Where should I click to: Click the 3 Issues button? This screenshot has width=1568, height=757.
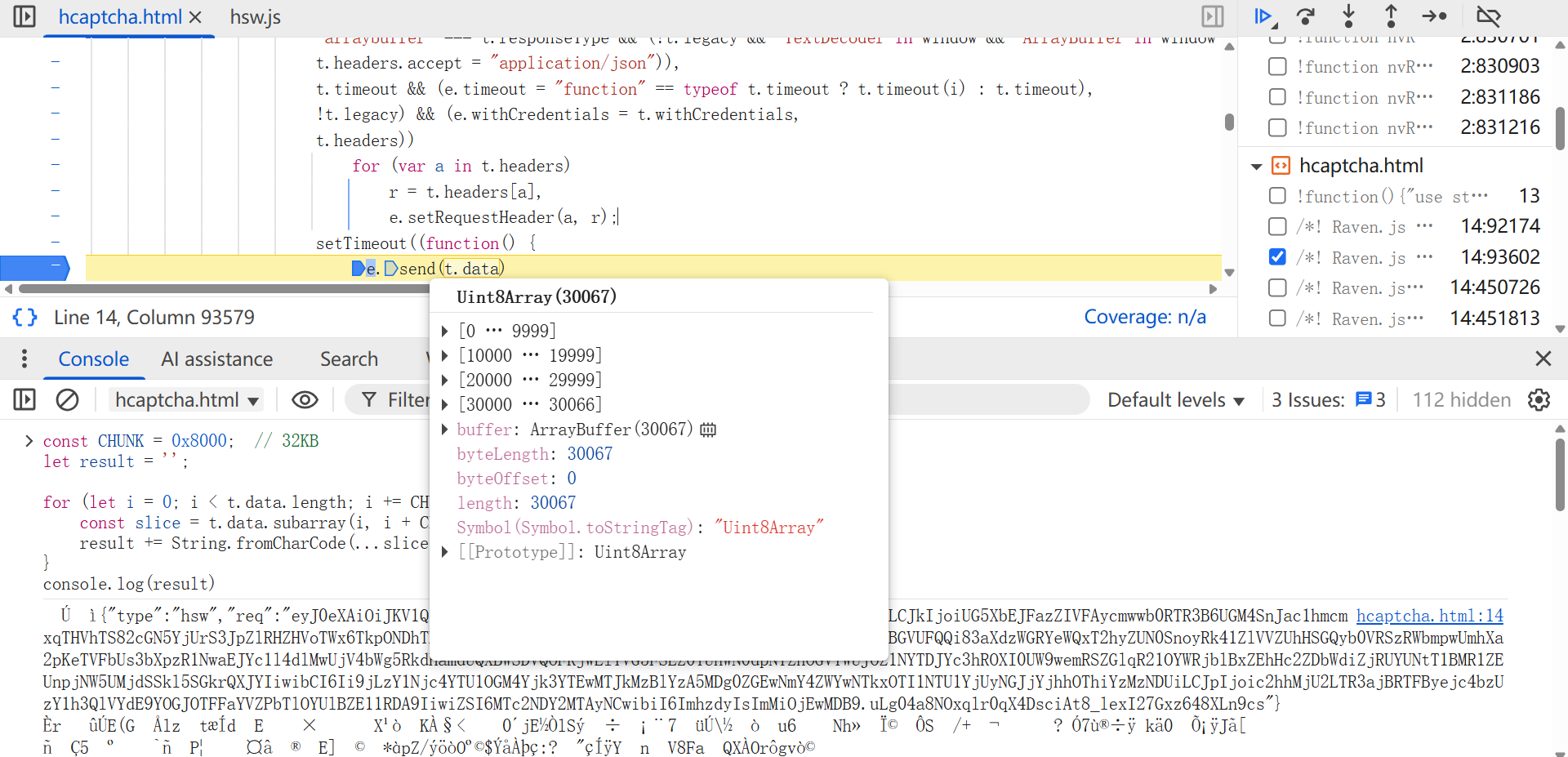[1328, 399]
